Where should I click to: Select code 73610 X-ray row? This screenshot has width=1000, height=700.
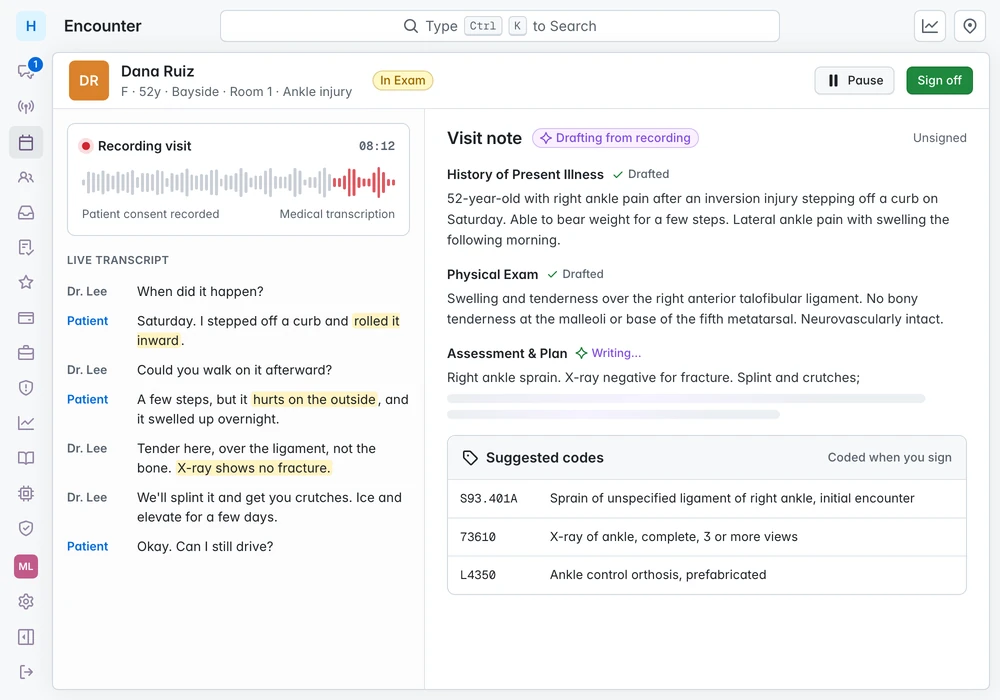pyautogui.click(x=707, y=537)
